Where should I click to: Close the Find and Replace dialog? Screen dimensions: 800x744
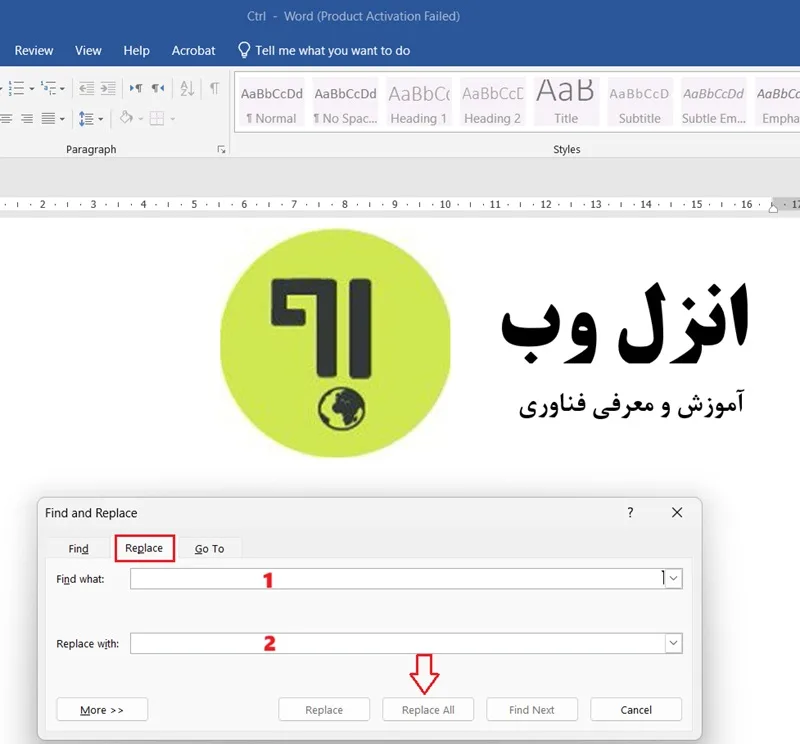coord(677,512)
